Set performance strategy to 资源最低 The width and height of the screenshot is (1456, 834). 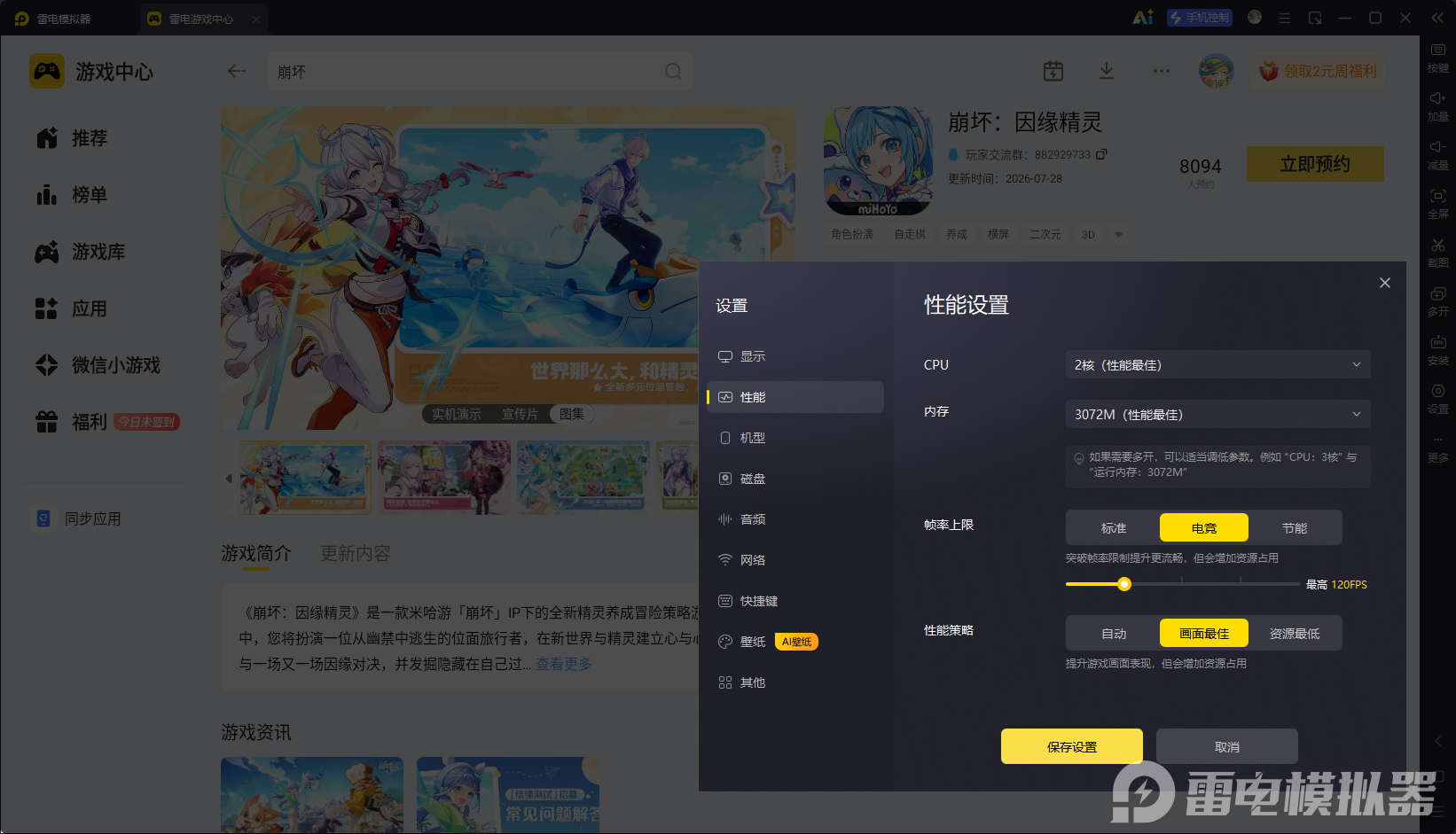pos(1295,634)
